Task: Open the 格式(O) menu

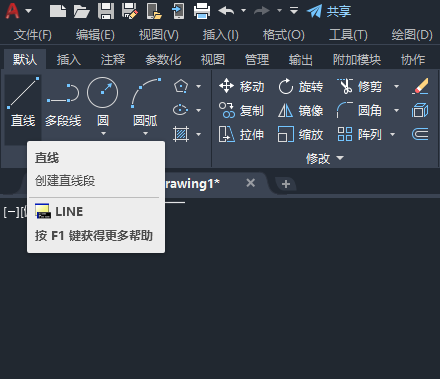Action: (x=284, y=35)
